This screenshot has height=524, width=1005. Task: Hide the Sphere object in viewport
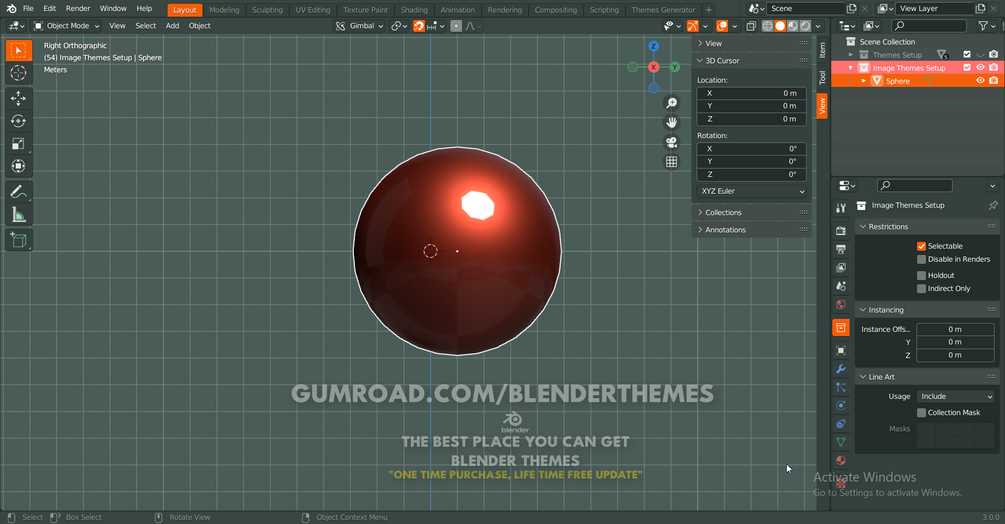[980, 81]
